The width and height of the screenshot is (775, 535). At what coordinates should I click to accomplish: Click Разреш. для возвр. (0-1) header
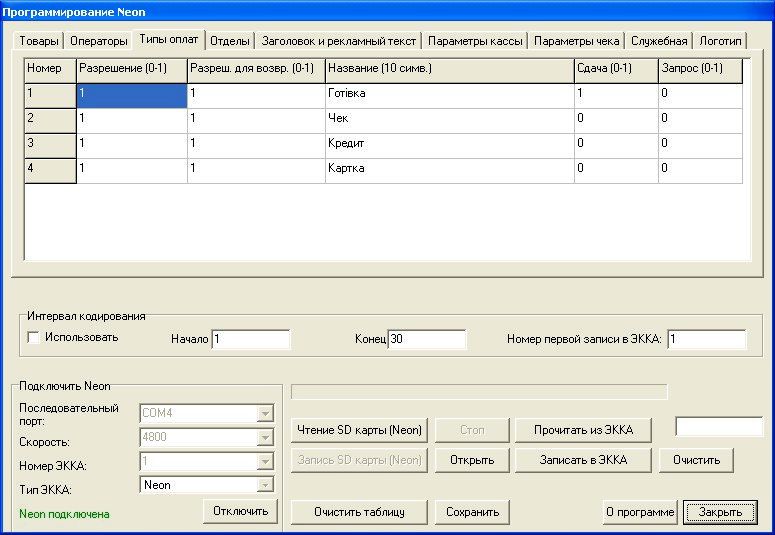pyautogui.click(x=257, y=71)
